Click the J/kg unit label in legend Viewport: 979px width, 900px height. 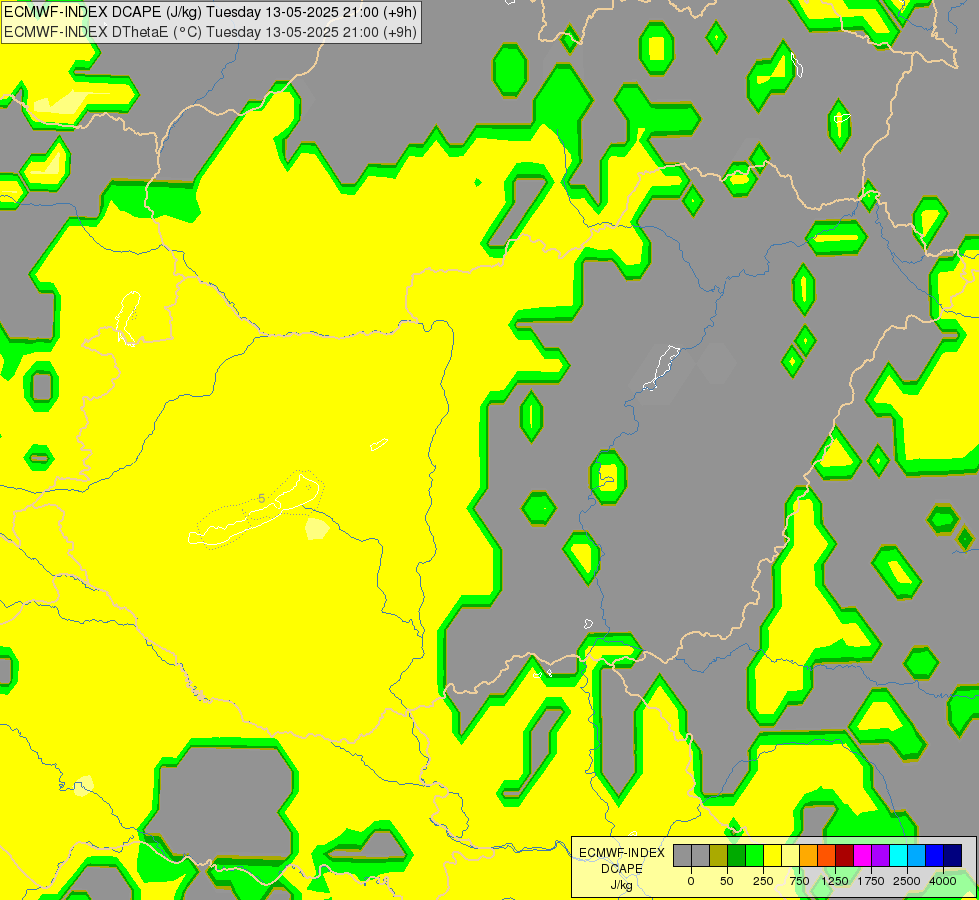click(x=621, y=885)
